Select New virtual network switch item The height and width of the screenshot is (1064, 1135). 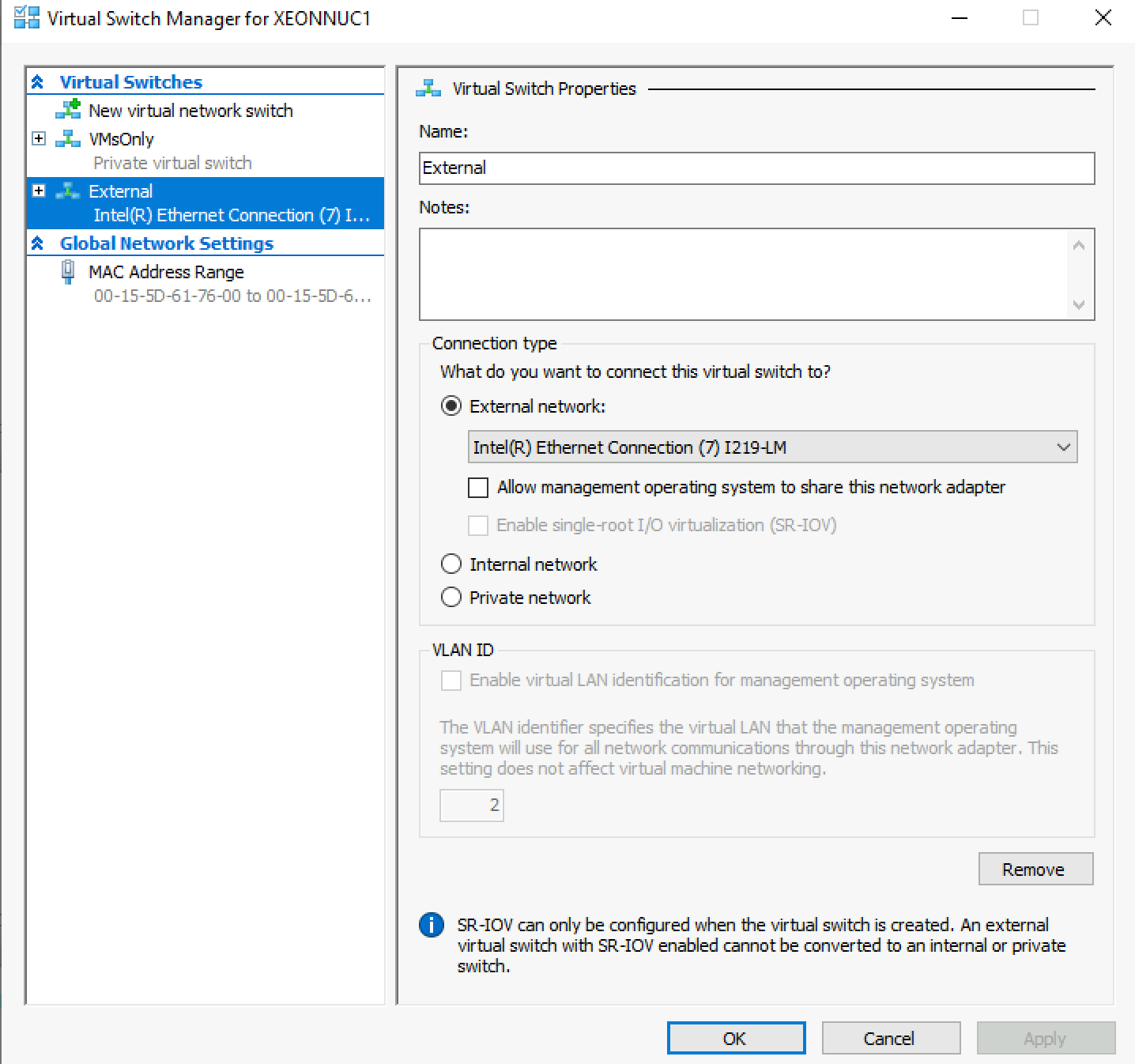[190, 111]
